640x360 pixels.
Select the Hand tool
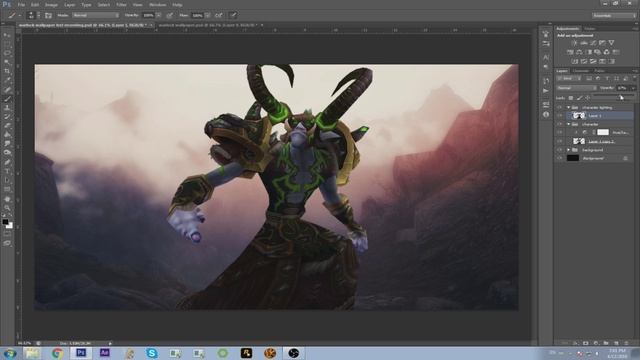(x=7, y=199)
